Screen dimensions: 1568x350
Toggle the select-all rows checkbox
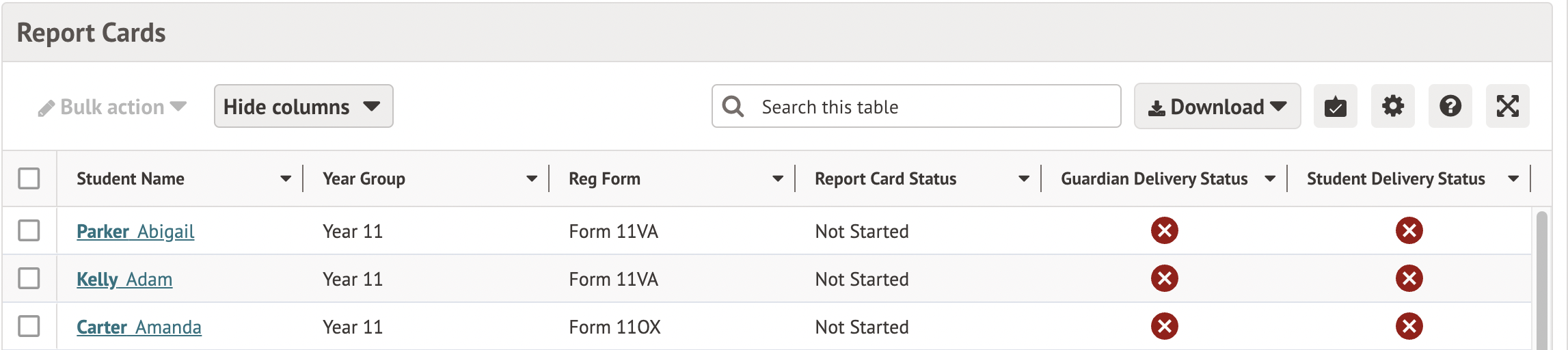click(29, 178)
